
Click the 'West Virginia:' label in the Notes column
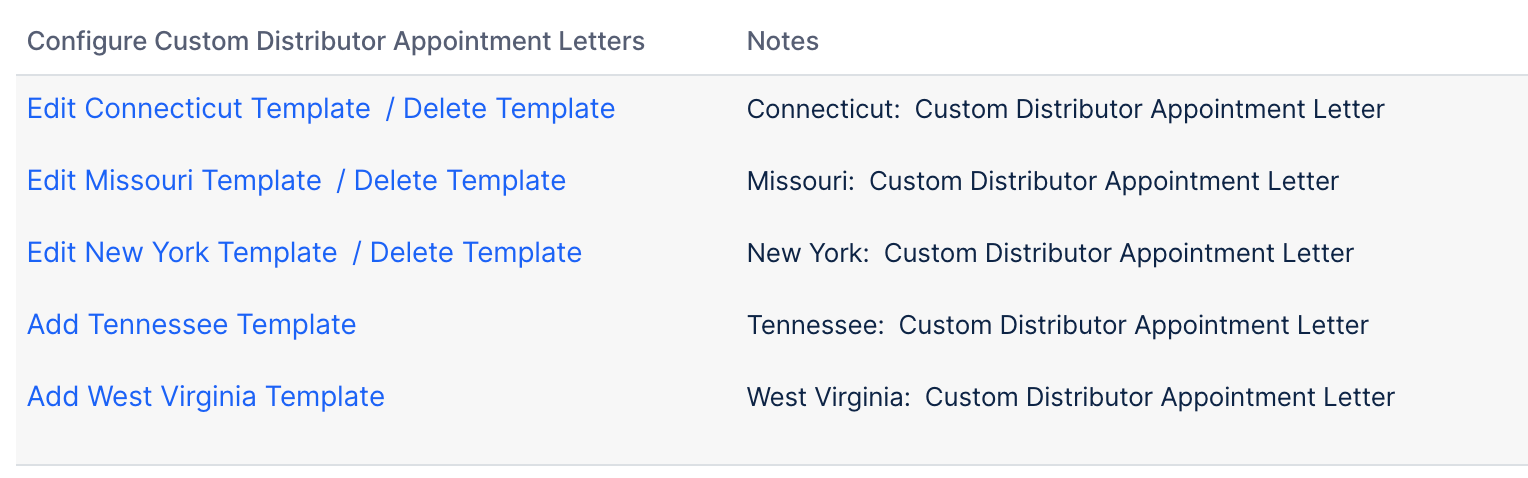point(829,397)
